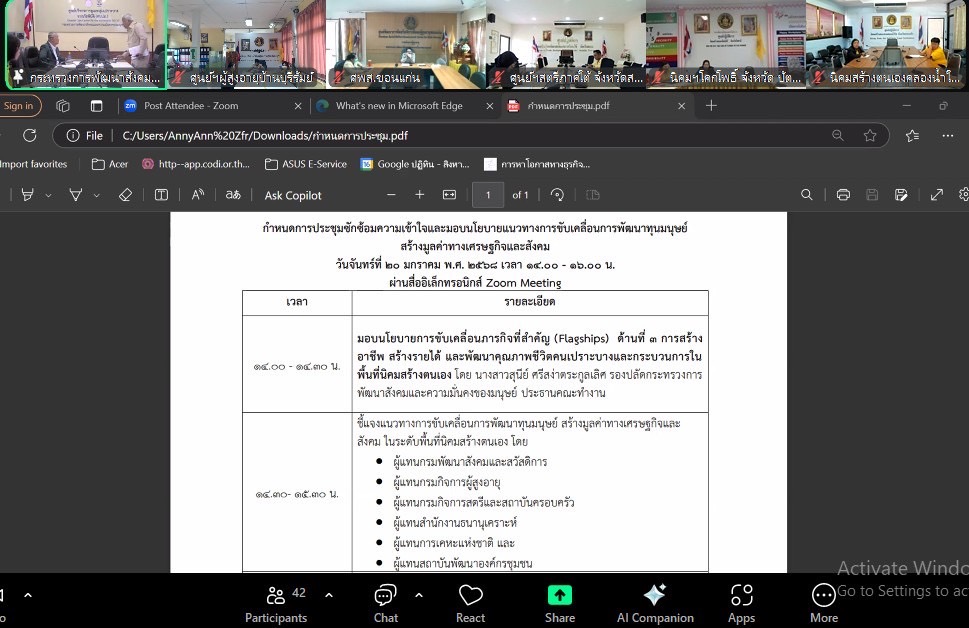Click the React heart icon

[470, 603]
